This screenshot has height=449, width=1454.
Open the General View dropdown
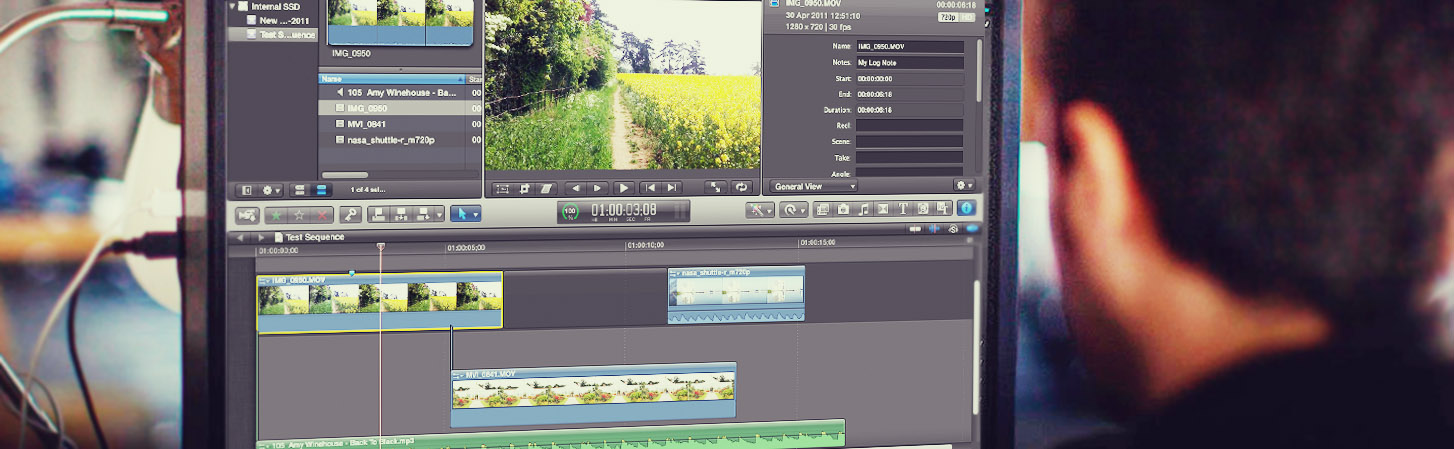coord(813,186)
